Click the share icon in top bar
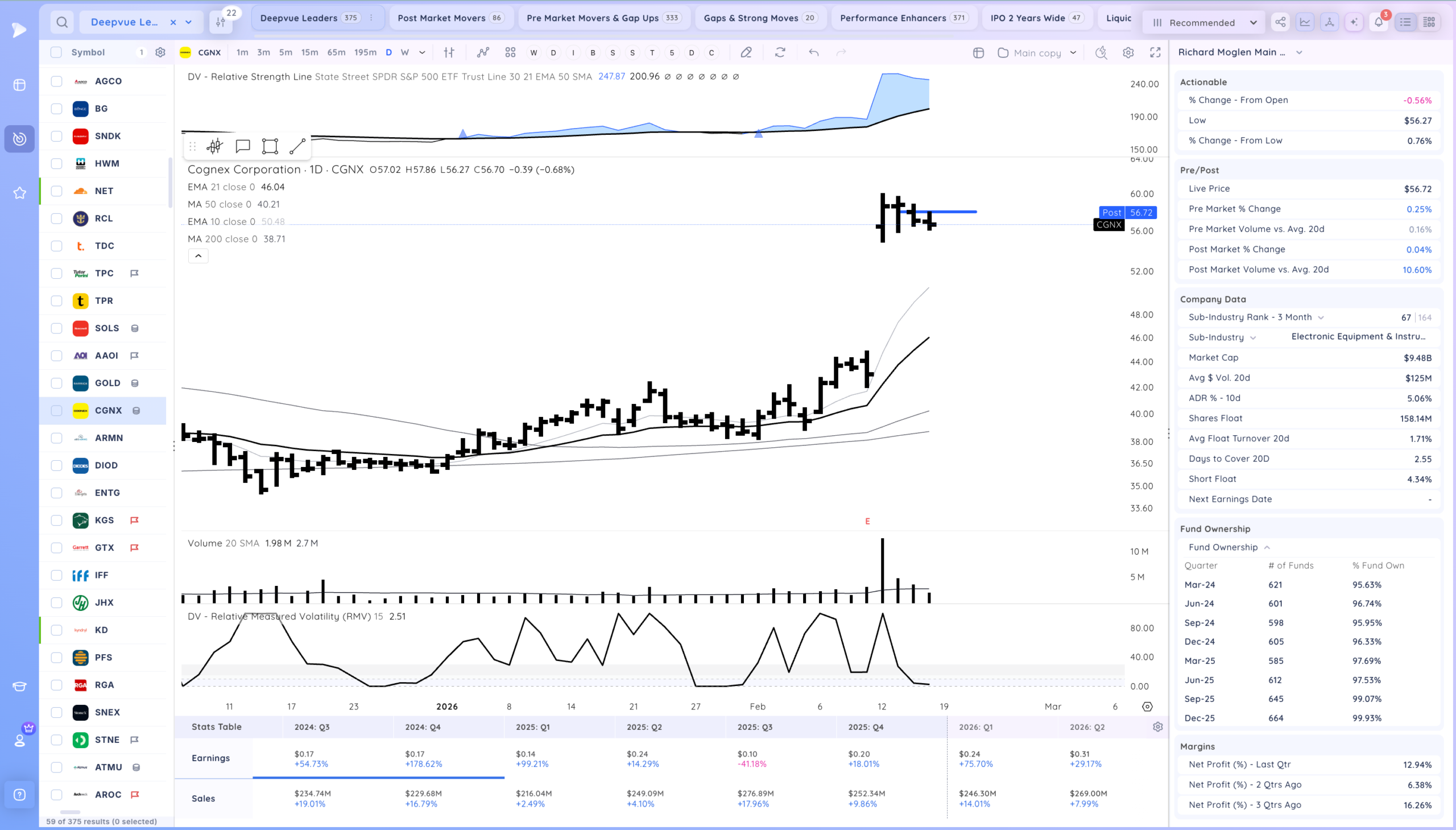1456x830 pixels. [1280, 22]
